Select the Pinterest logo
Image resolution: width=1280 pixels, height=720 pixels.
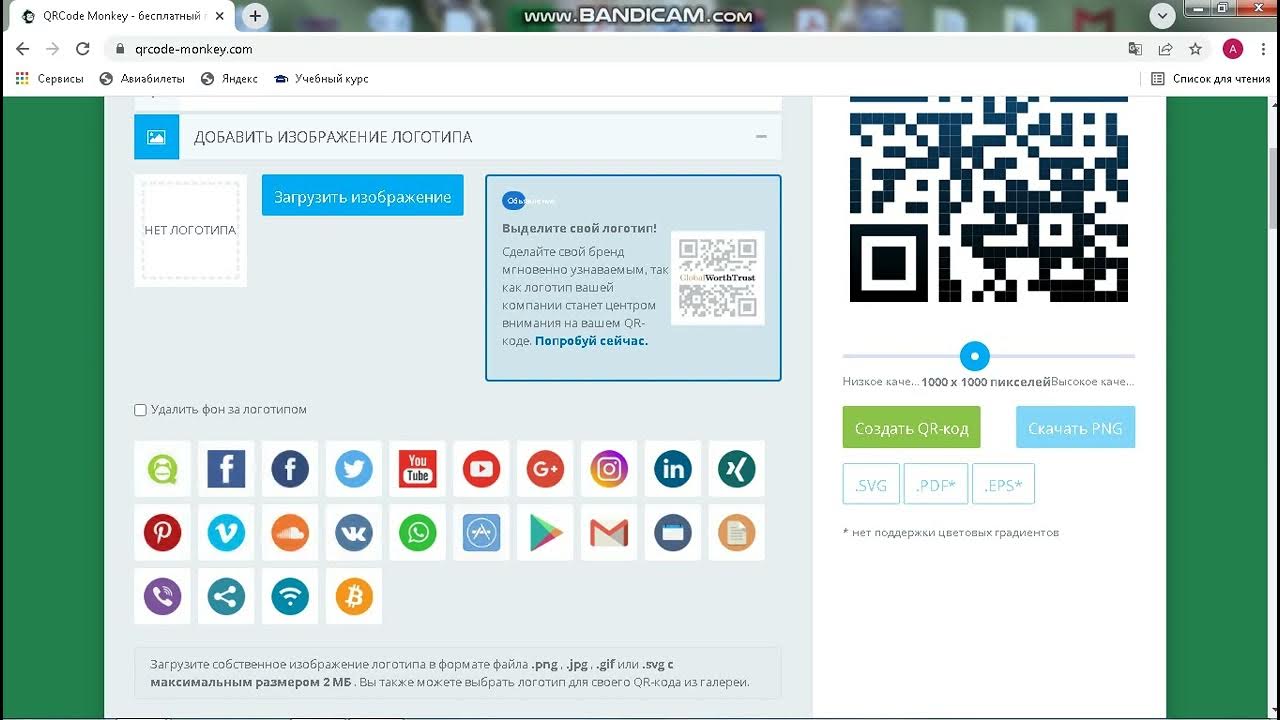[162, 533]
